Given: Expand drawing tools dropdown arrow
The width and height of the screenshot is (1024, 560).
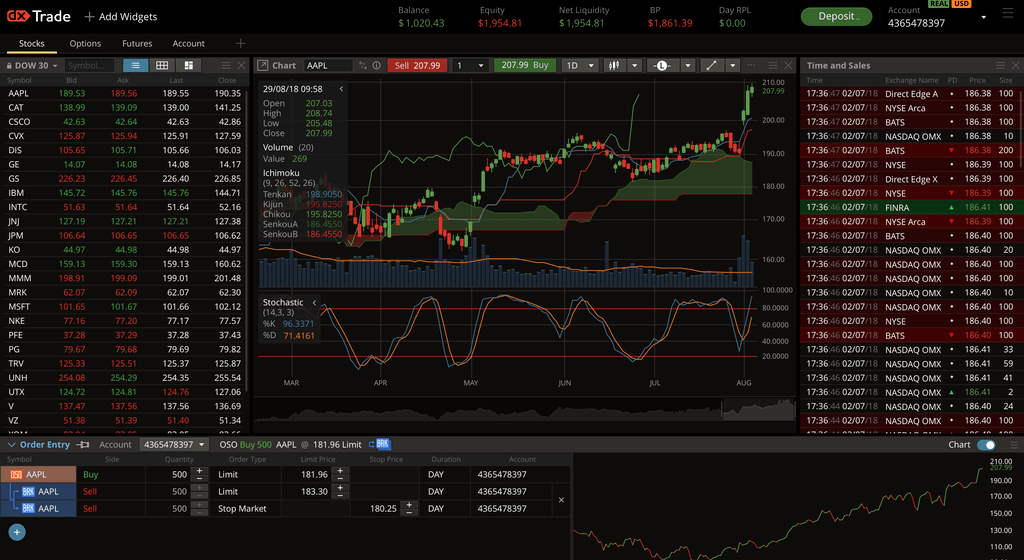Looking at the screenshot, I should point(733,65).
